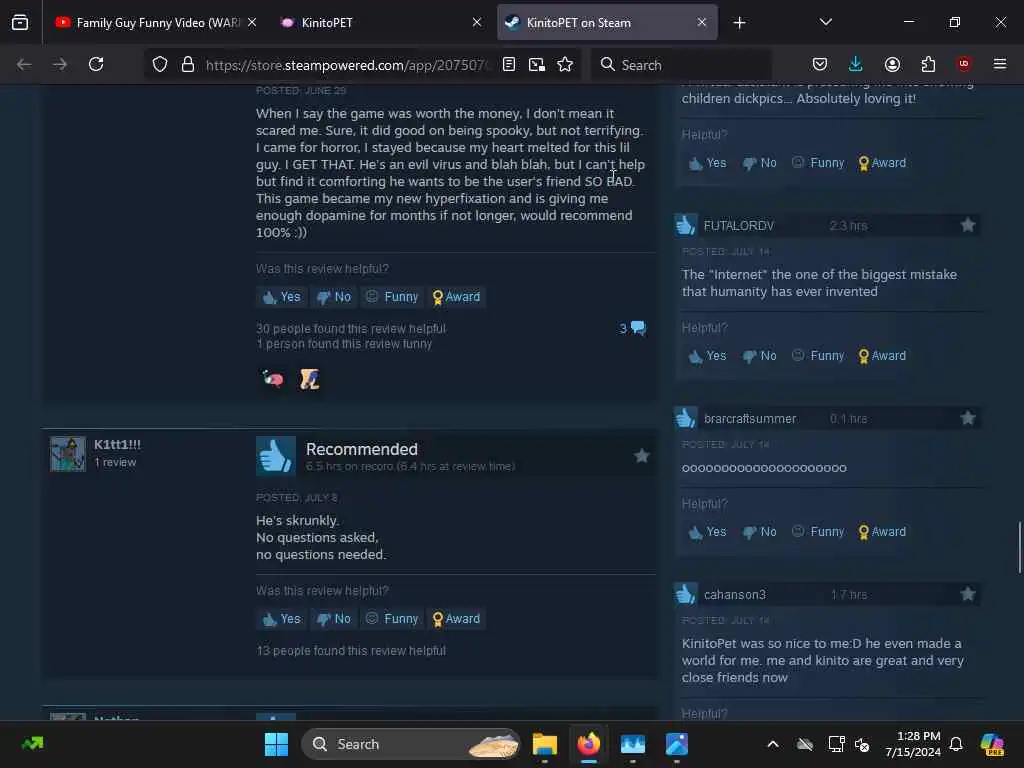Open cahanson3 profile link
The width and height of the screenshot is (1024, 768).
point(735,595)
